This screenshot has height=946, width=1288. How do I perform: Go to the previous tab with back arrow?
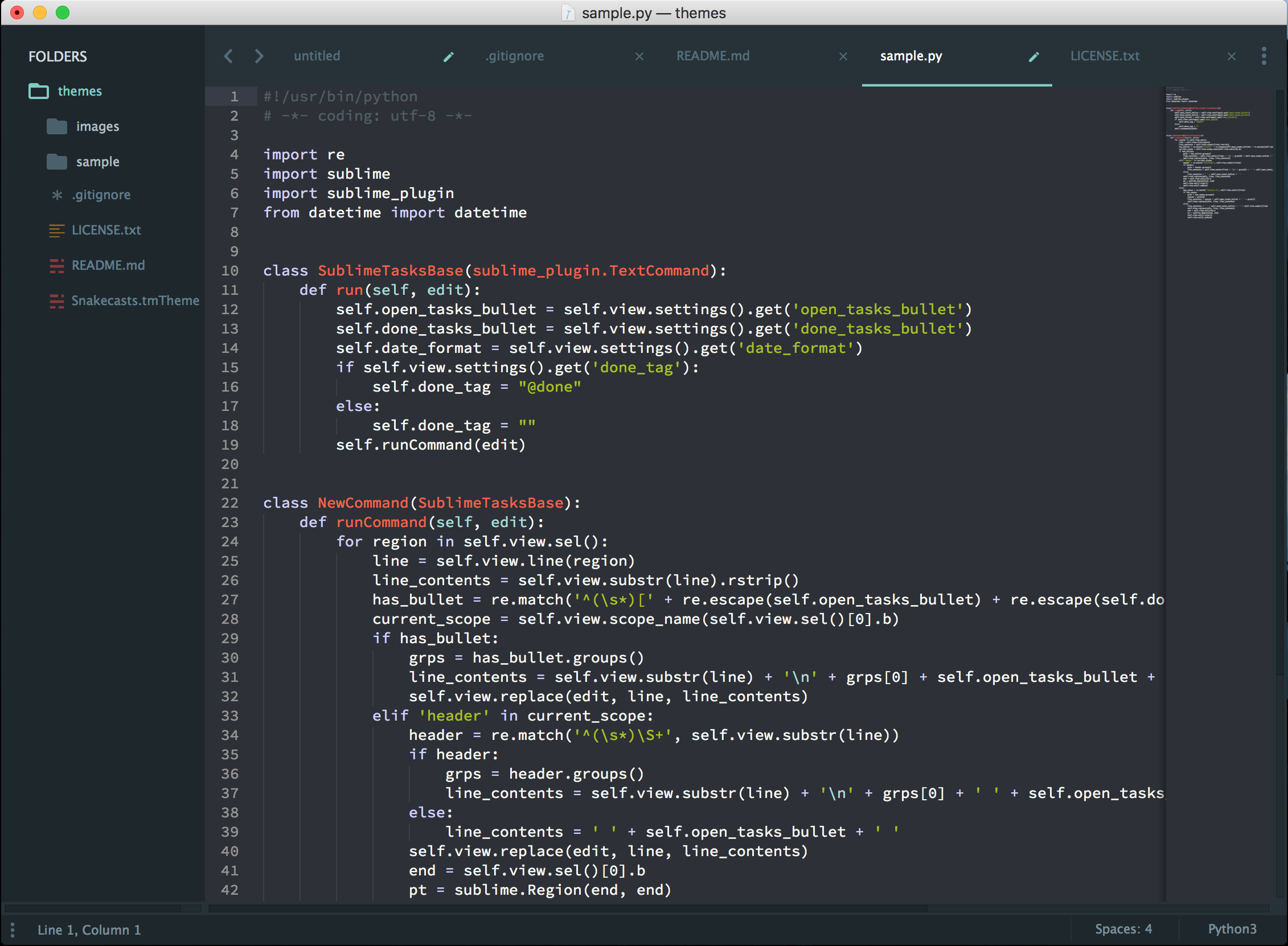pyautogui.click(x=228, y=56)
